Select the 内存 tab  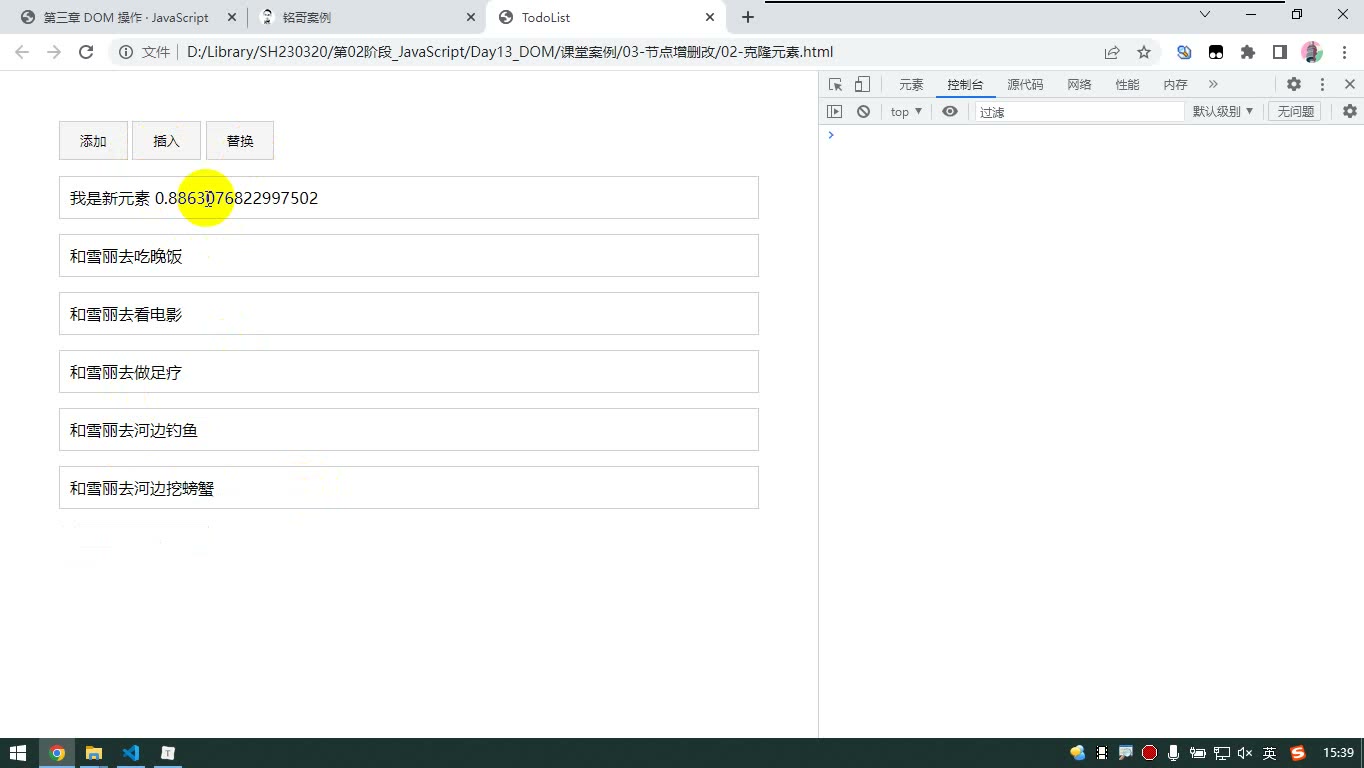[x=1175, y=85]
